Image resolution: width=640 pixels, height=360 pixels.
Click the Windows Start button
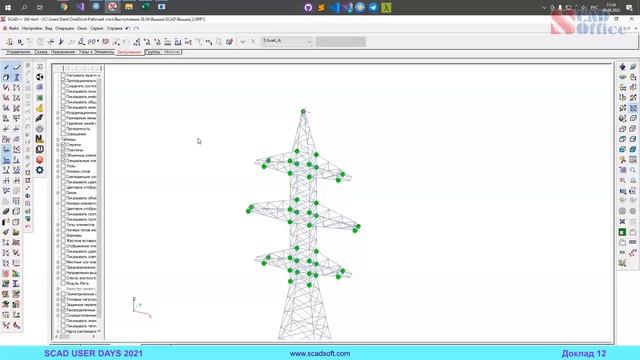[7, 7]
